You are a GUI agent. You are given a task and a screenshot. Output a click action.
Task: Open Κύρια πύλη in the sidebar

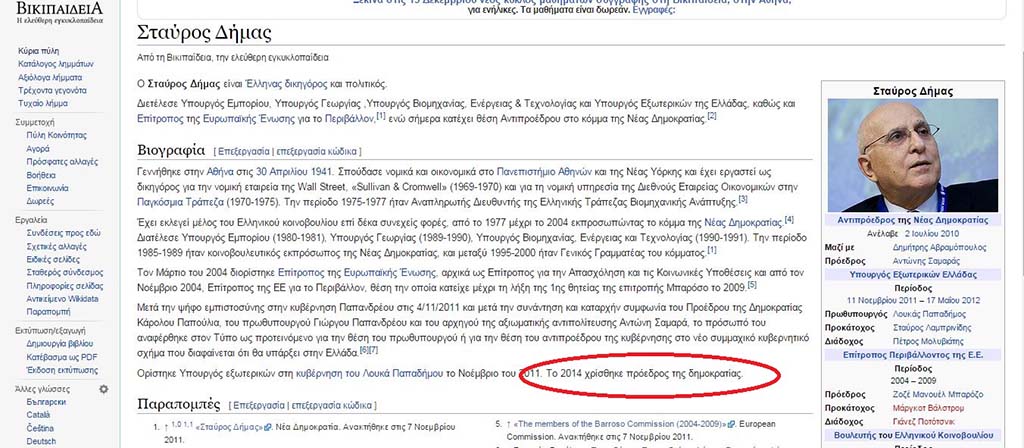point(39,50)
